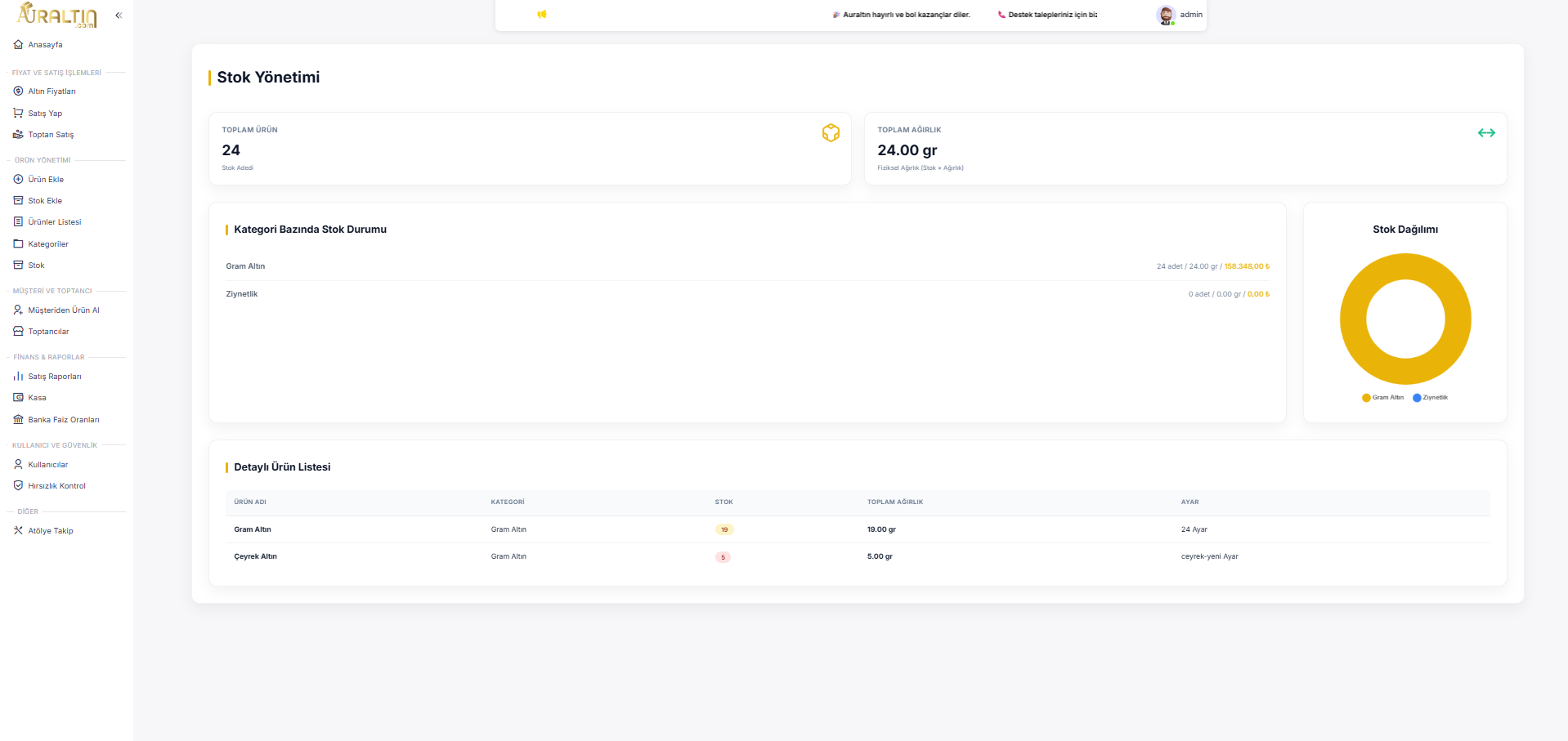Click the Auraltın logo

(57, 15)
